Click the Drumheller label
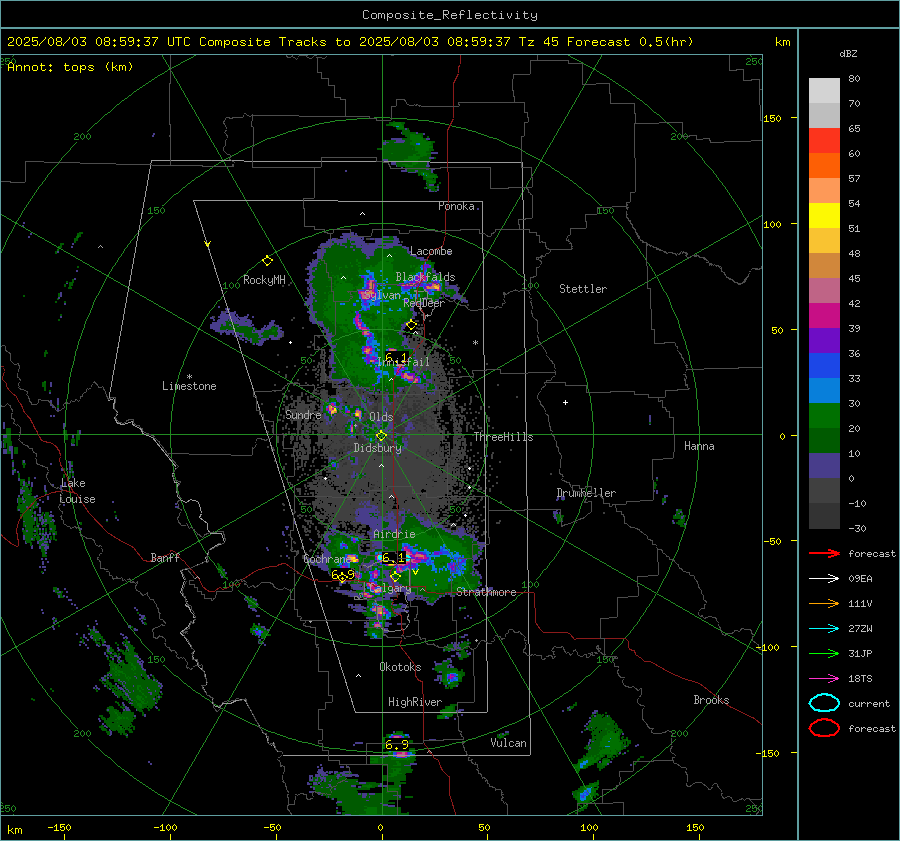Screen dimensions: 900x841 pos(586,493)
